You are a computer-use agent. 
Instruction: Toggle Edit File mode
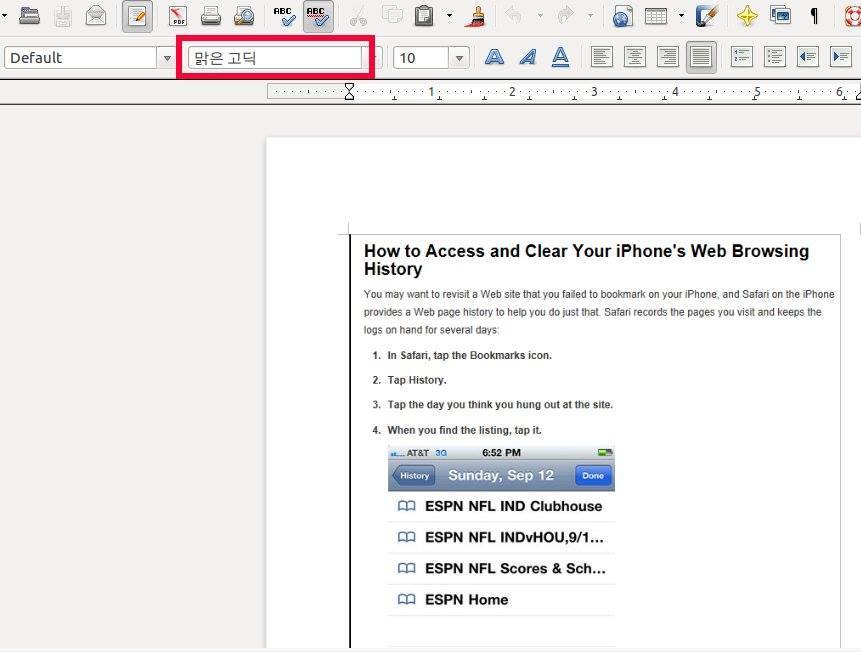tap(137, 16)
